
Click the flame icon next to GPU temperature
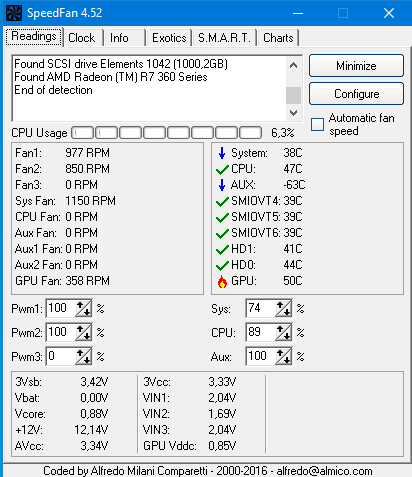pos(222,282)
